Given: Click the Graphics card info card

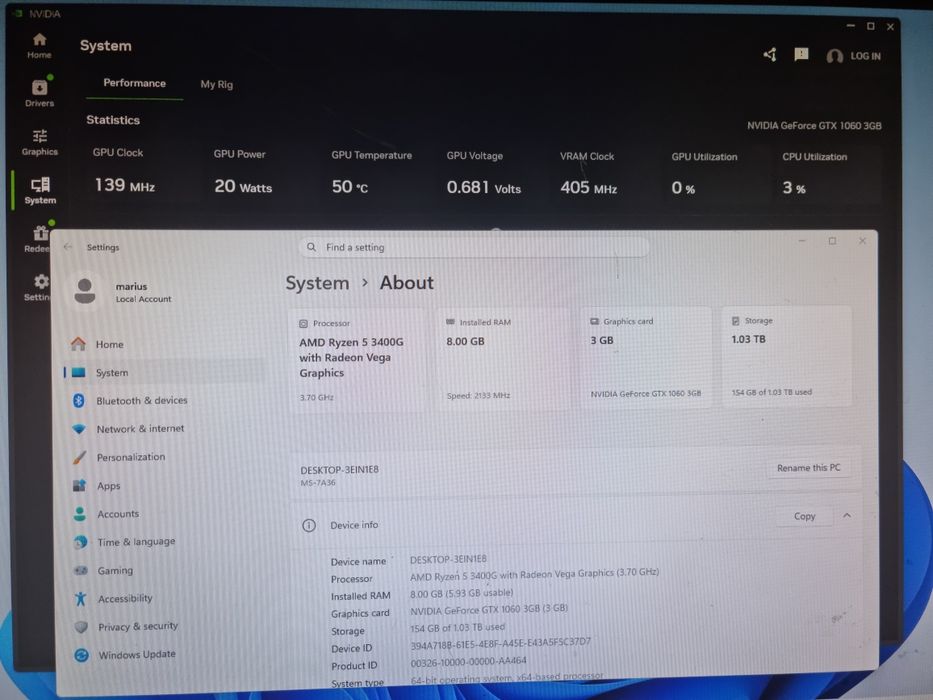Looking at the screenshot, I should pyautogui.click(x=646, y=358).
